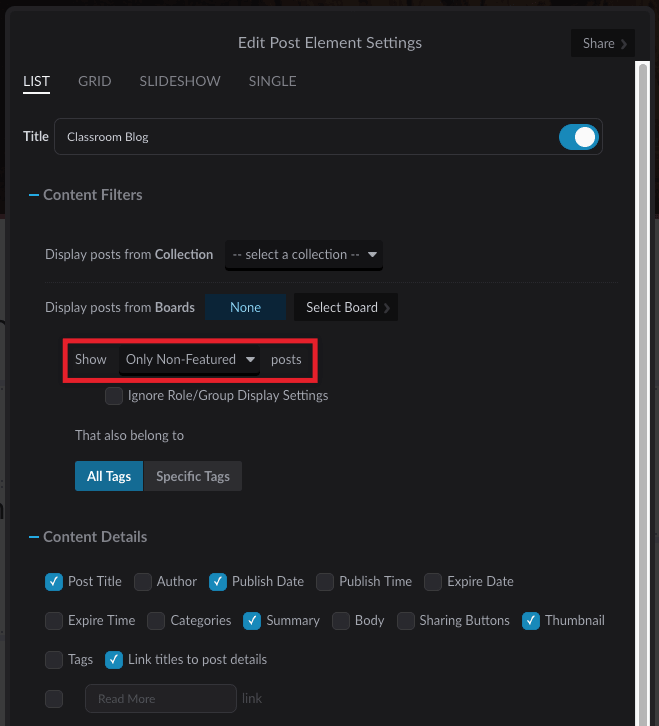The width and height of the screenshot is (659, 726).
Task: Switch to the SLIDESHOW tab
Action: 180,81
